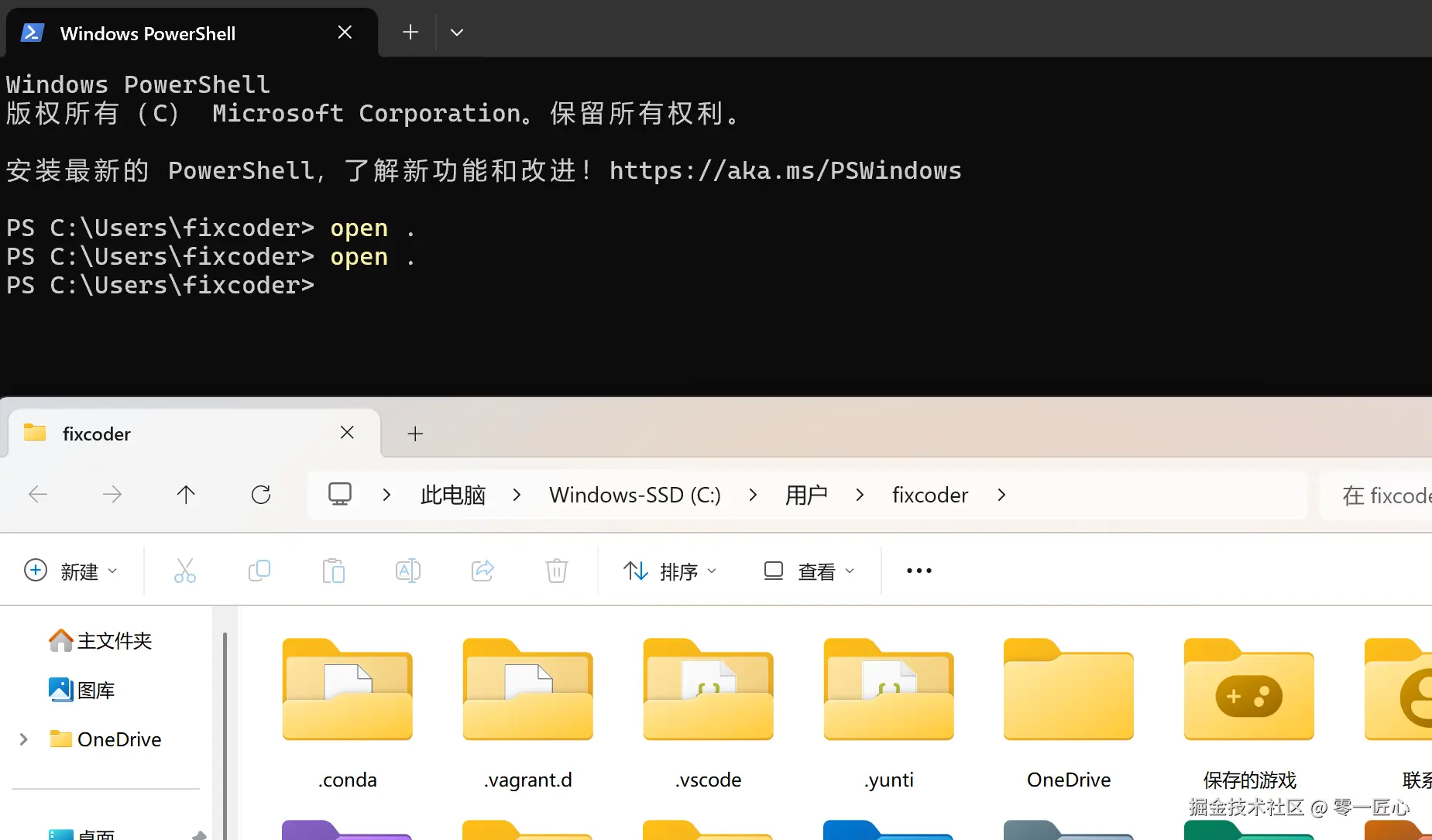
Task: Select the OneDrive folder in file grid
Action: tap(1069, 712)
